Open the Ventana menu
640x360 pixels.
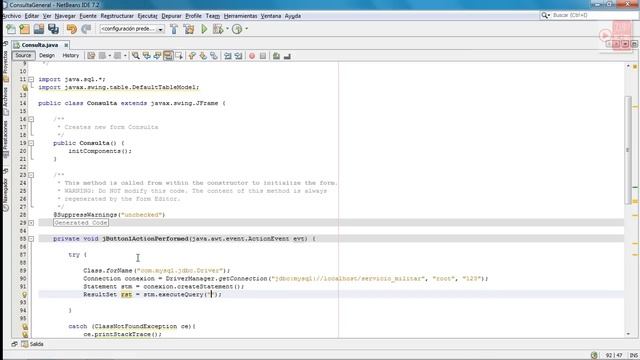coord(271,16)
